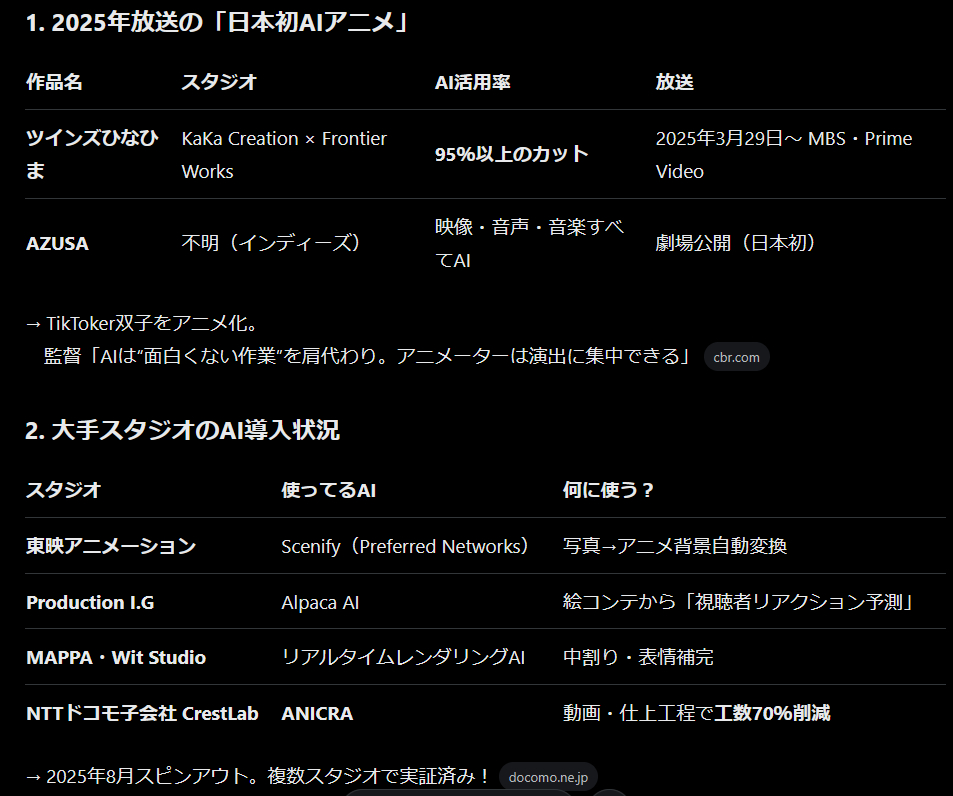Click the 使ってるAI column header
953x796 pixels.
pyautogui.click(x=328, y=490)
